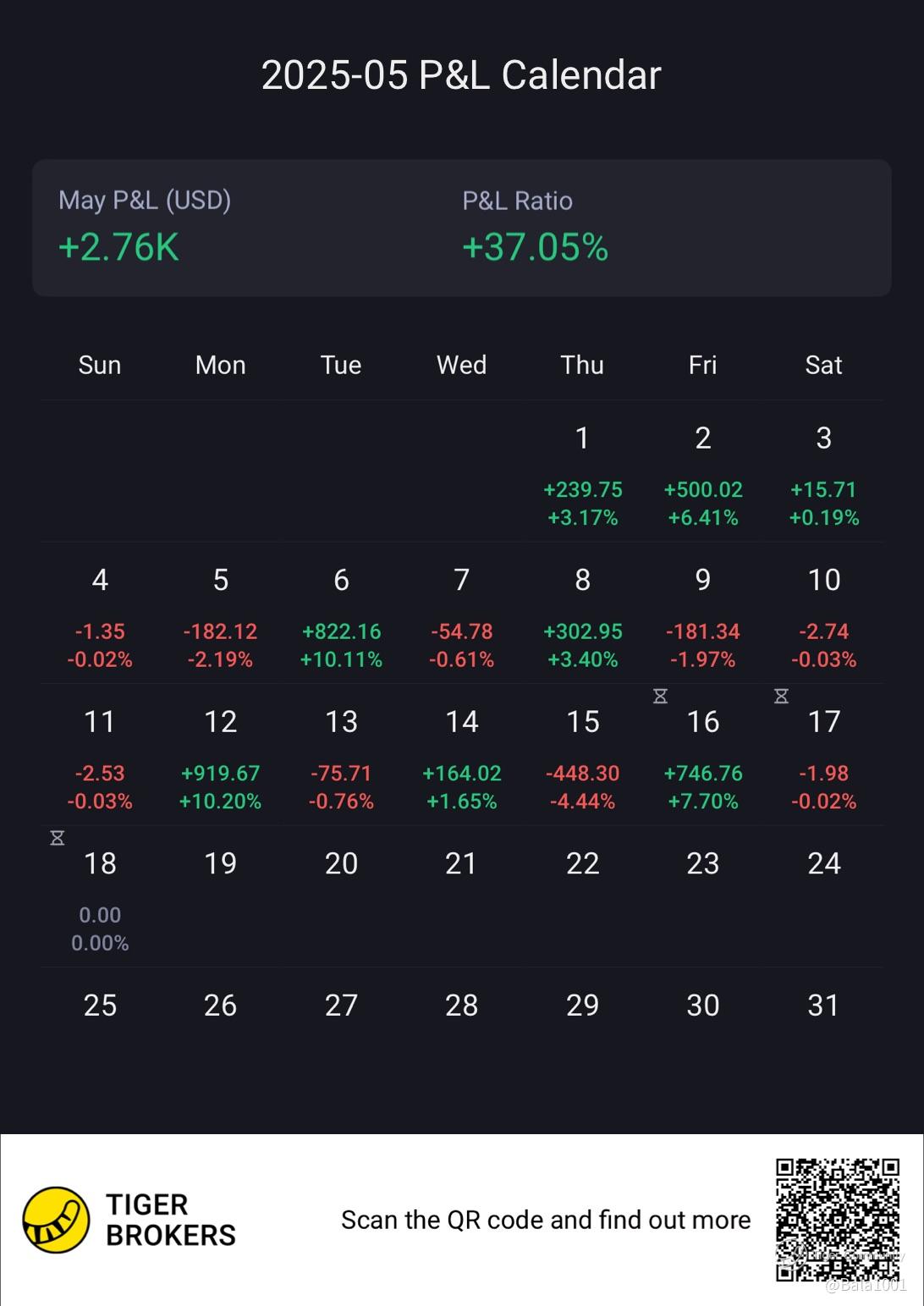Click the QR code image
This screenshot has width=924, height=1306.
point(838,1219)
